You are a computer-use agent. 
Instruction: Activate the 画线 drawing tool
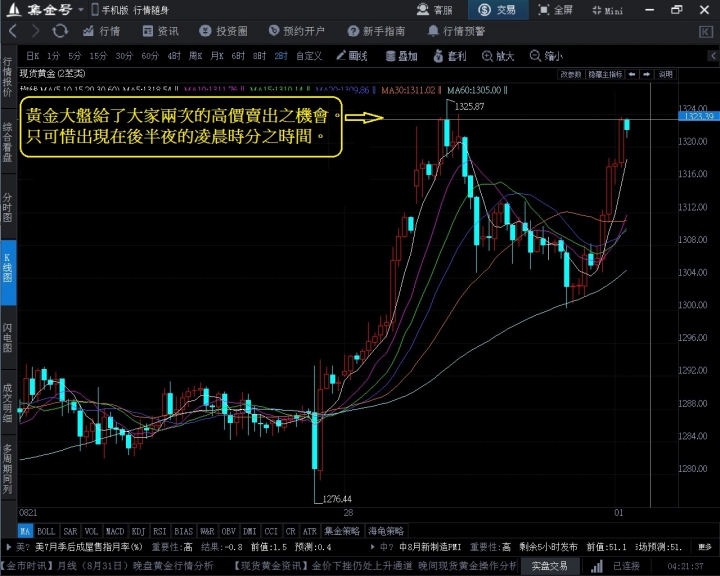352,56
